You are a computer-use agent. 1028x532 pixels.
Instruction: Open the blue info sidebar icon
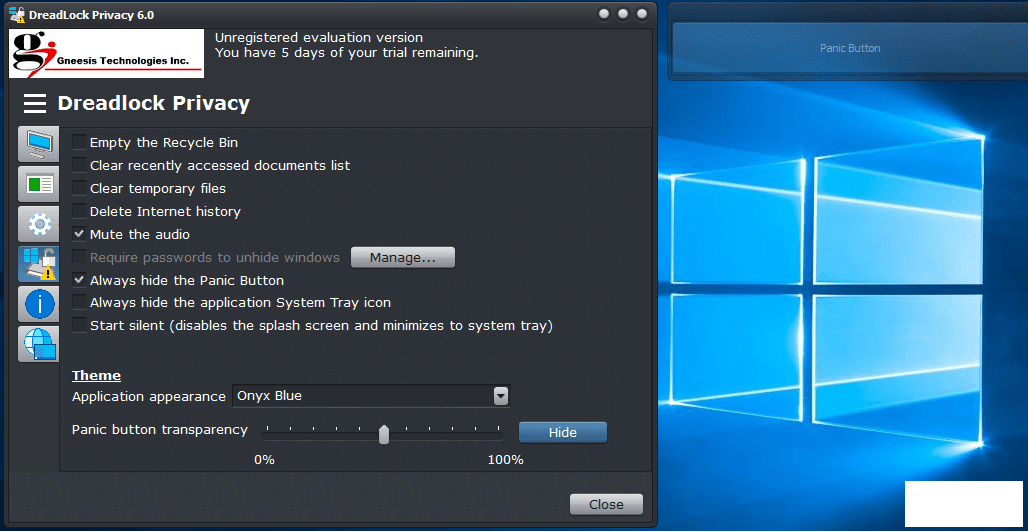[x=39, y=304]
